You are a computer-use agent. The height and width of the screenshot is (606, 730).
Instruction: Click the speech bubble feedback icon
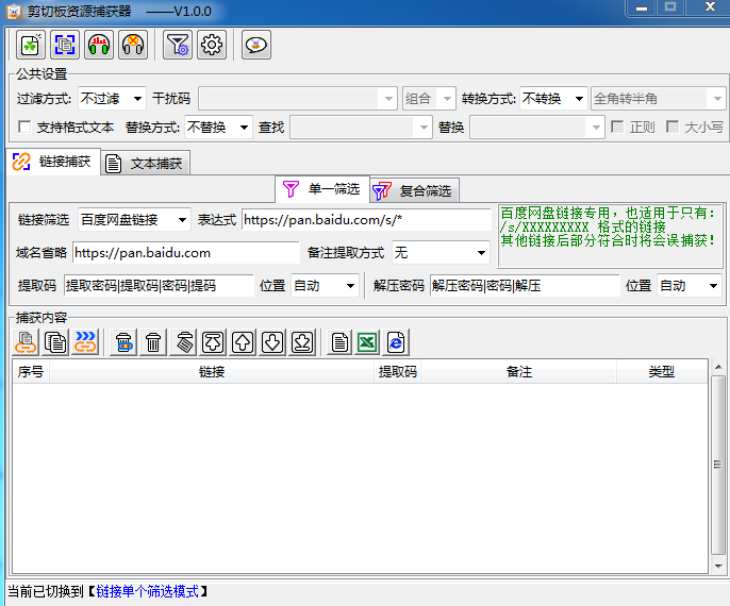point(256,45)
